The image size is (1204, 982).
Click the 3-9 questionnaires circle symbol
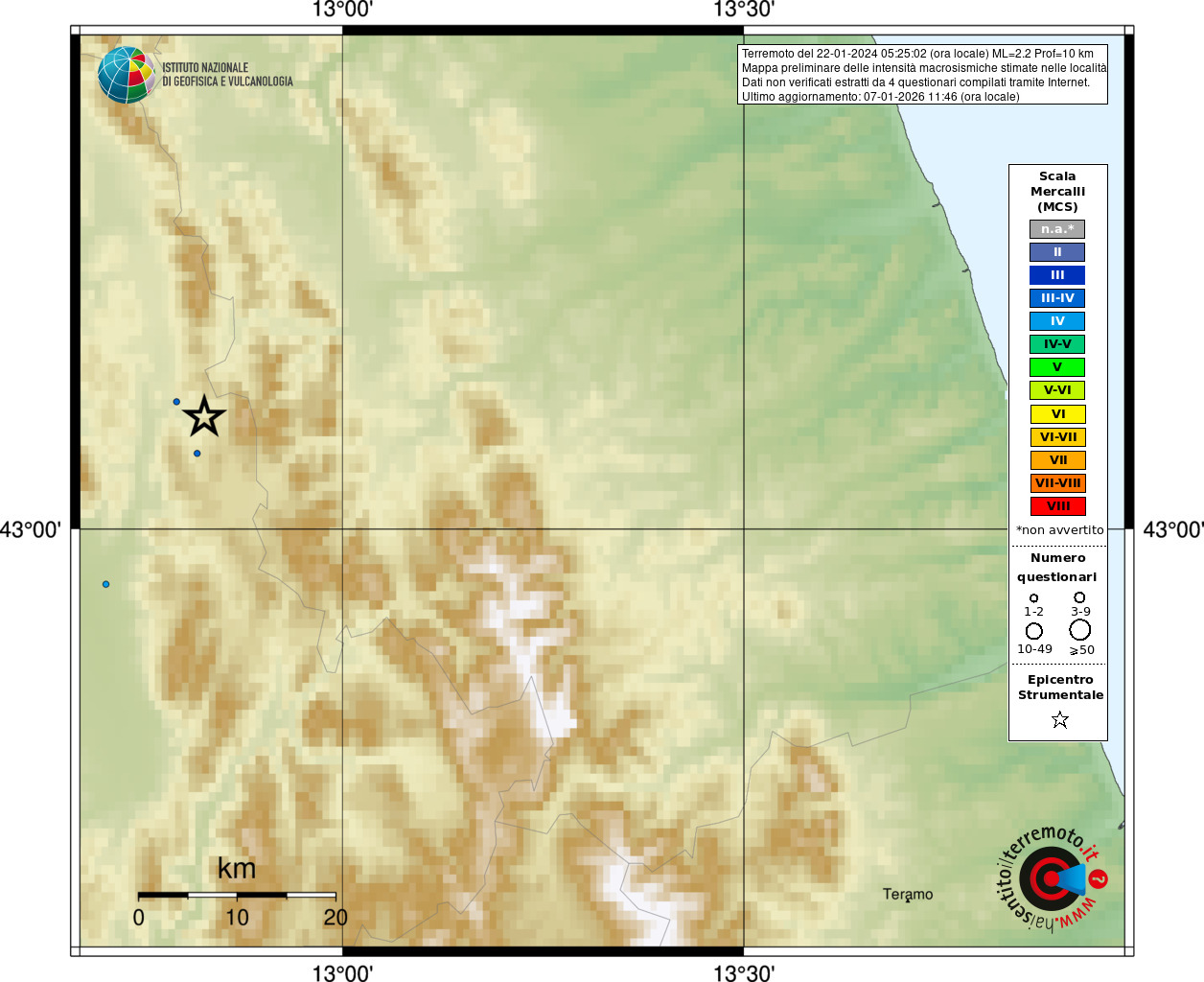1079,596
